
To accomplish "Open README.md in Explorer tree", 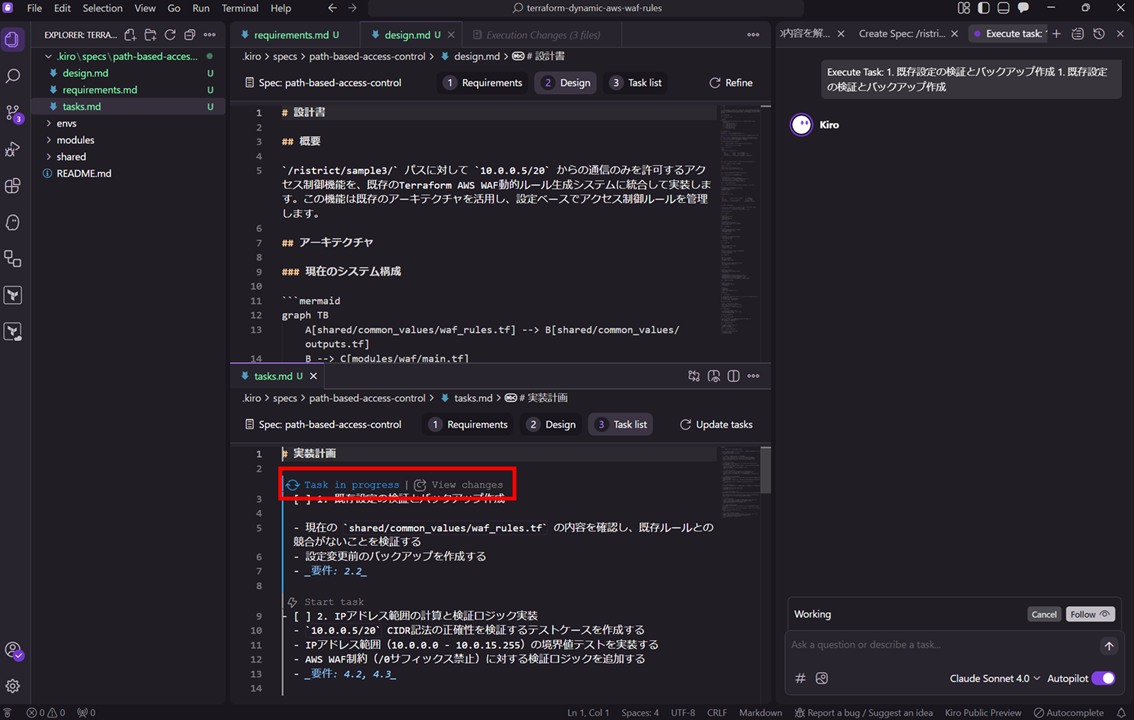I will point(84,173).
